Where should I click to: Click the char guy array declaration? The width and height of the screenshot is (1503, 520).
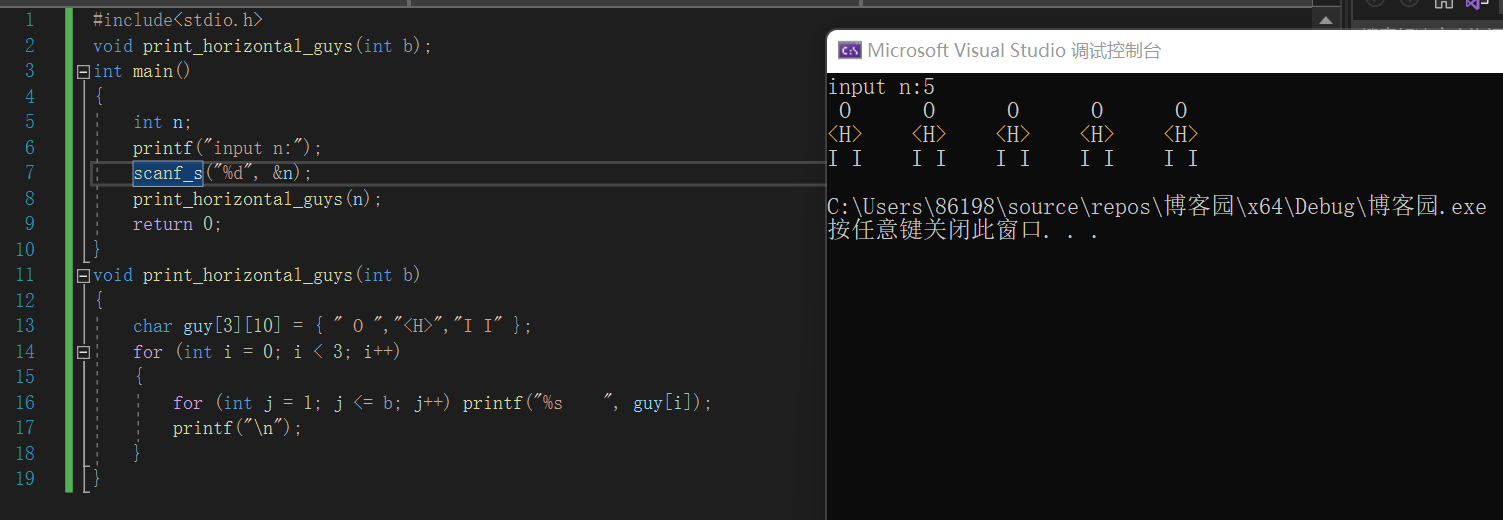[332, 326]
